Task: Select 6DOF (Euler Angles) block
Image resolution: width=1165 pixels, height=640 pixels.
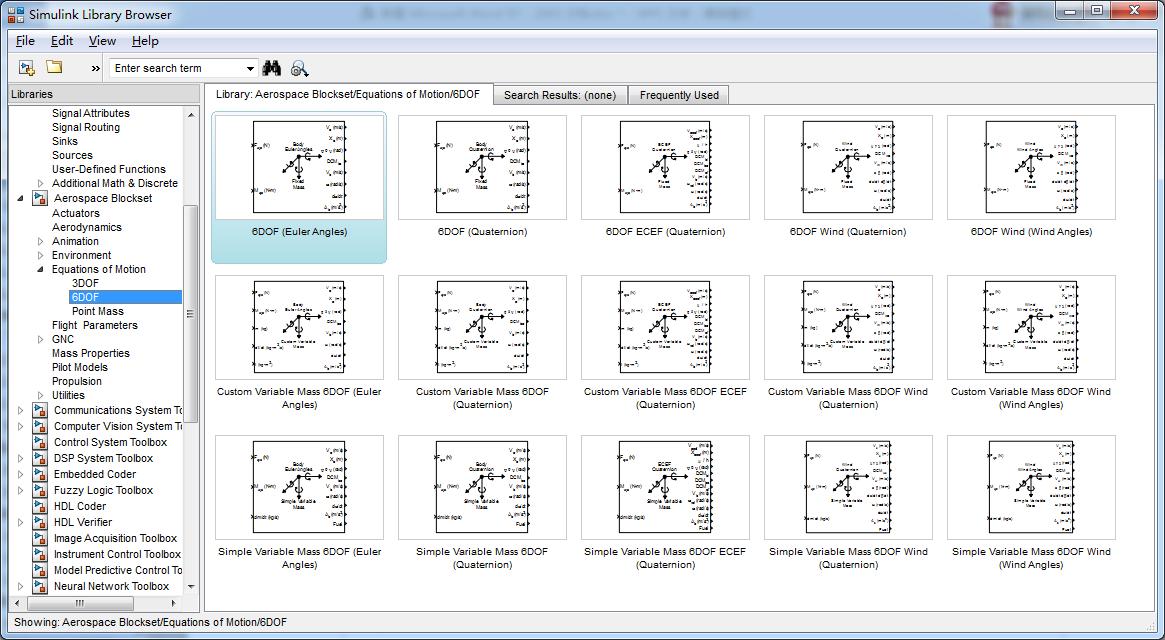Action: (299, 187)
